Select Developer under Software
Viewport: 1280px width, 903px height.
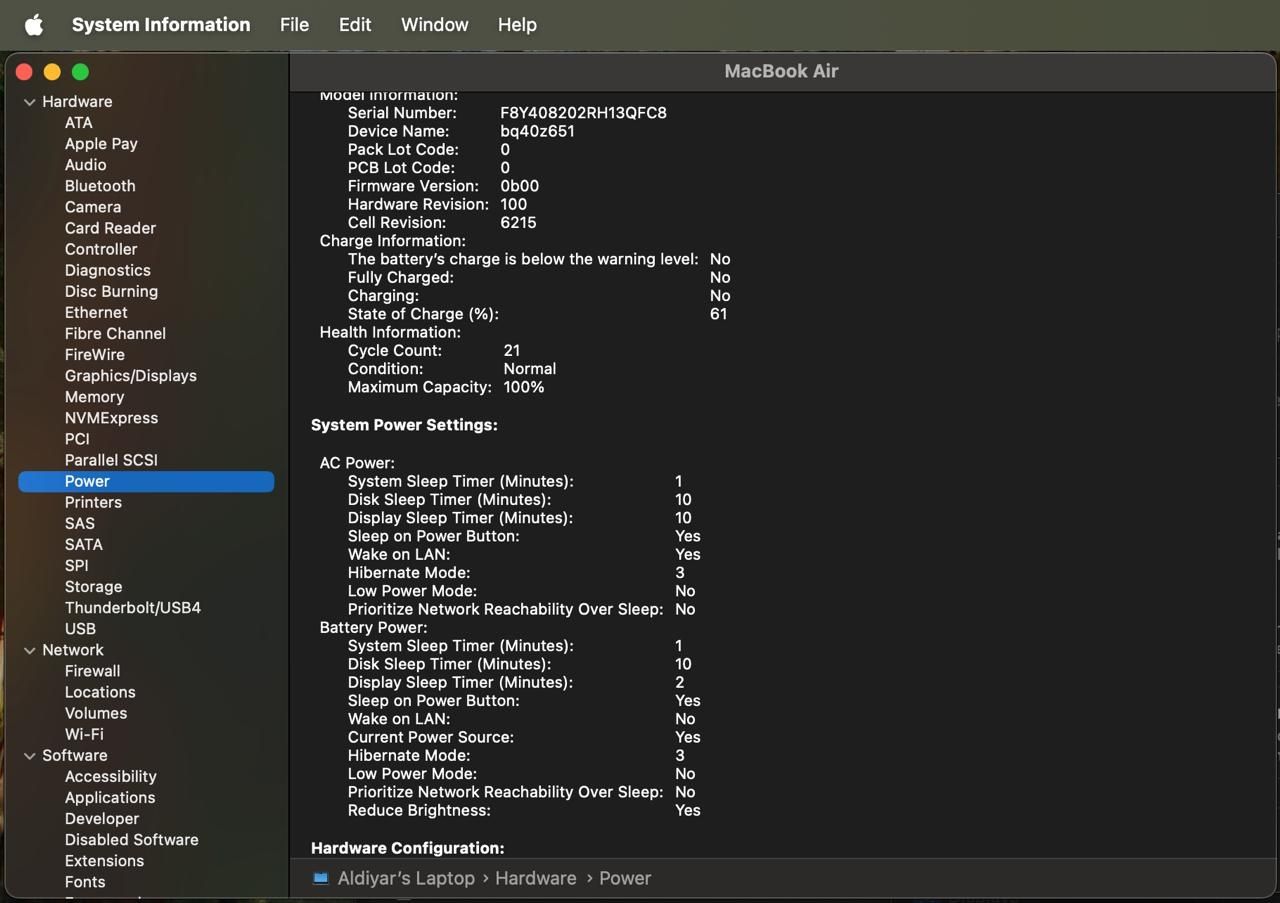pyautogui.click(x=102, y=818)
